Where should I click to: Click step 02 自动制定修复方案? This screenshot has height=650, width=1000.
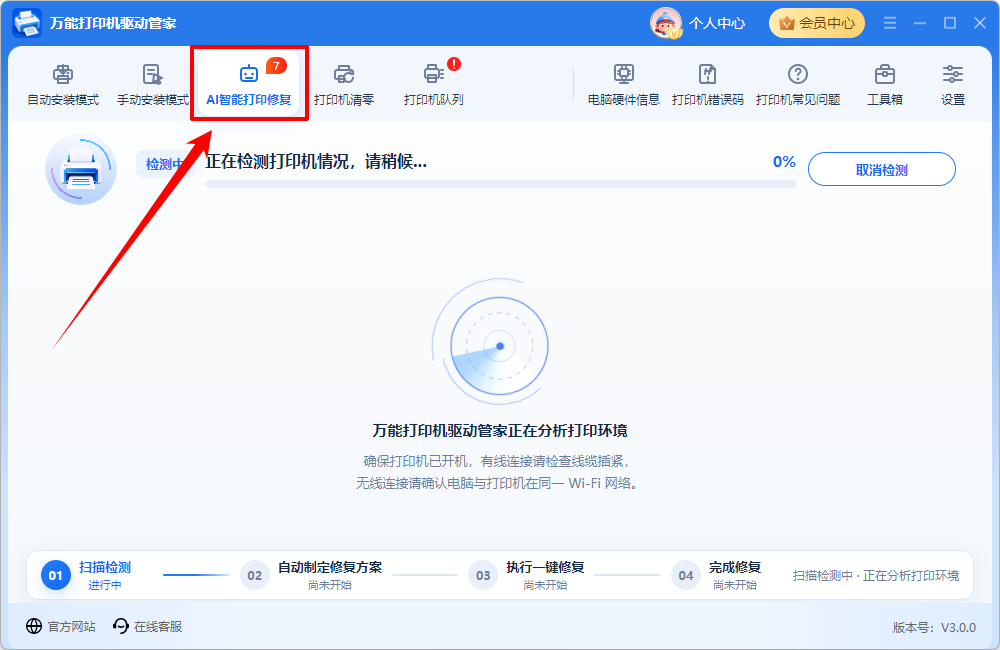click(311, 575)
